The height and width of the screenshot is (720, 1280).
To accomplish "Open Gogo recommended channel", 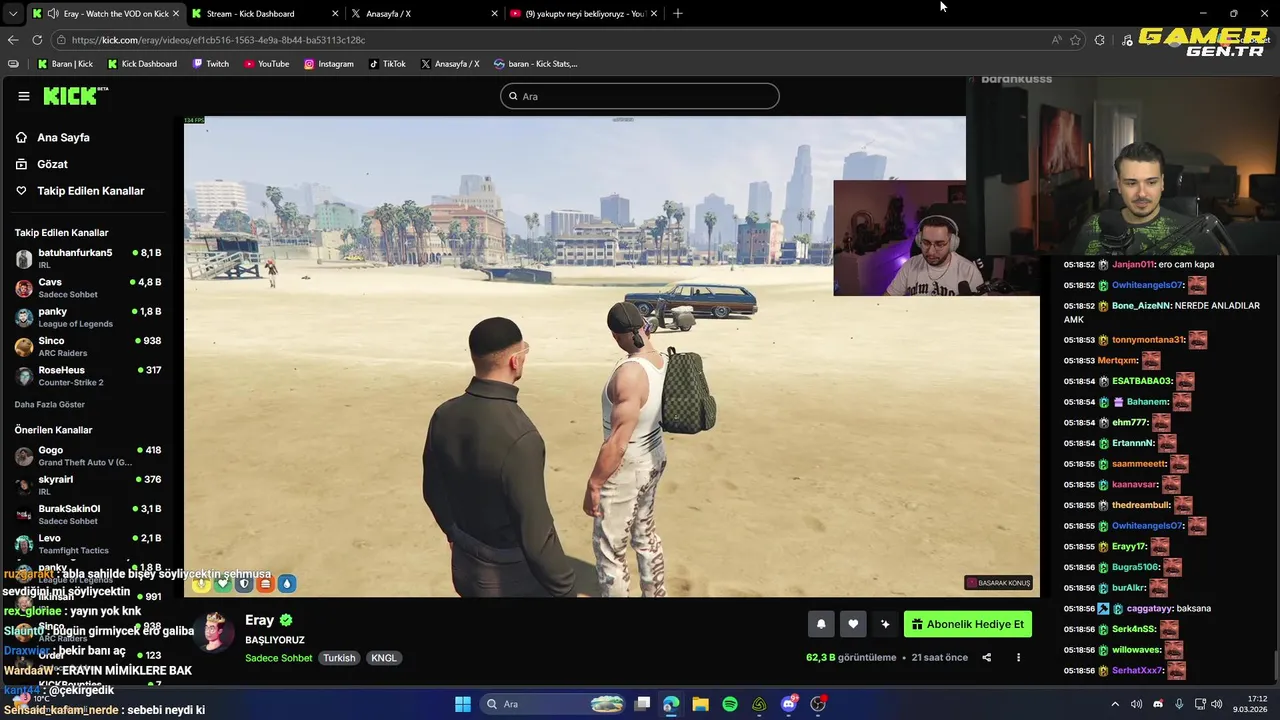I will tap(88, 456).
